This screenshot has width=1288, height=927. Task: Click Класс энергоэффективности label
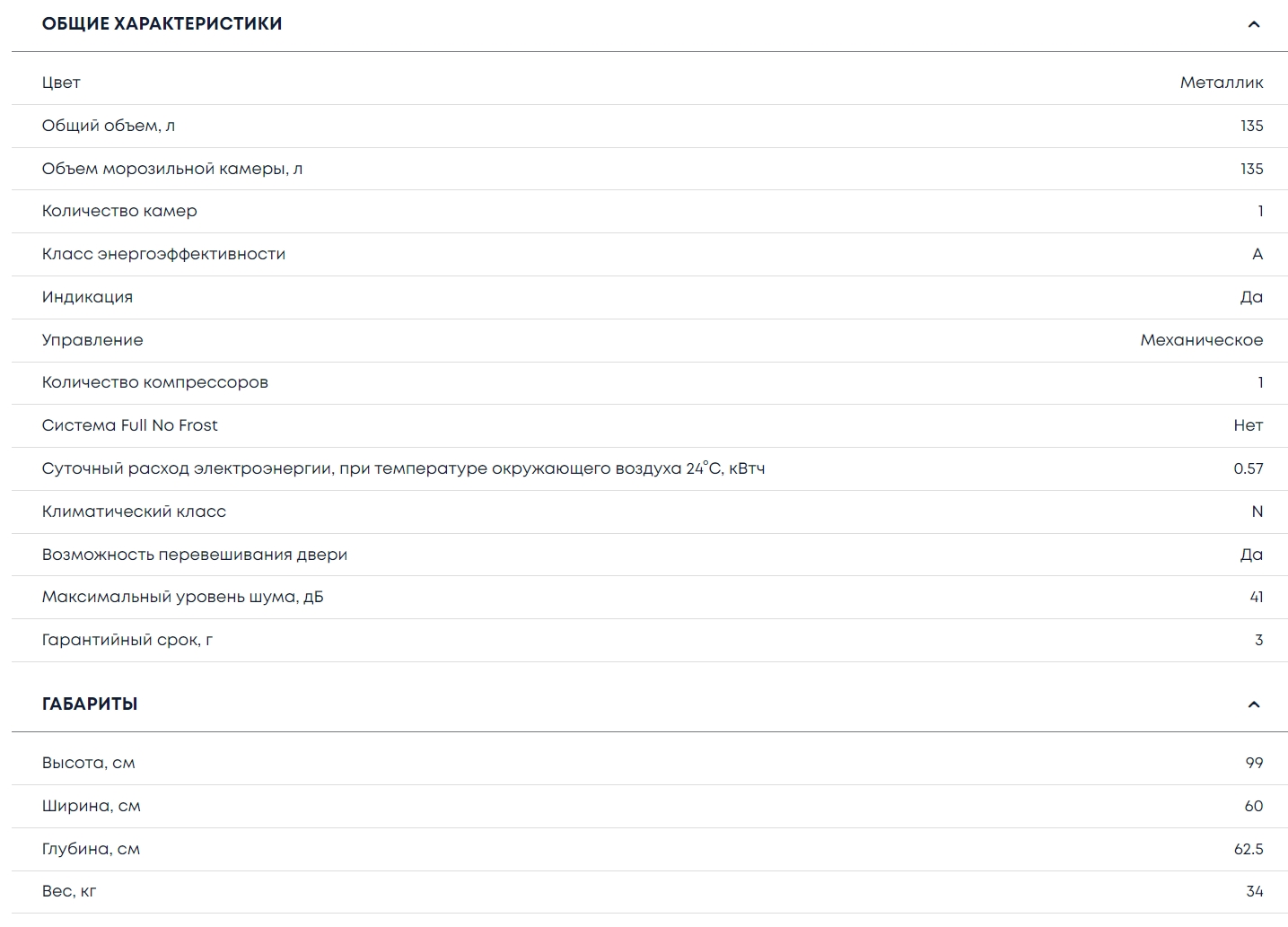(x=163, y=254)
